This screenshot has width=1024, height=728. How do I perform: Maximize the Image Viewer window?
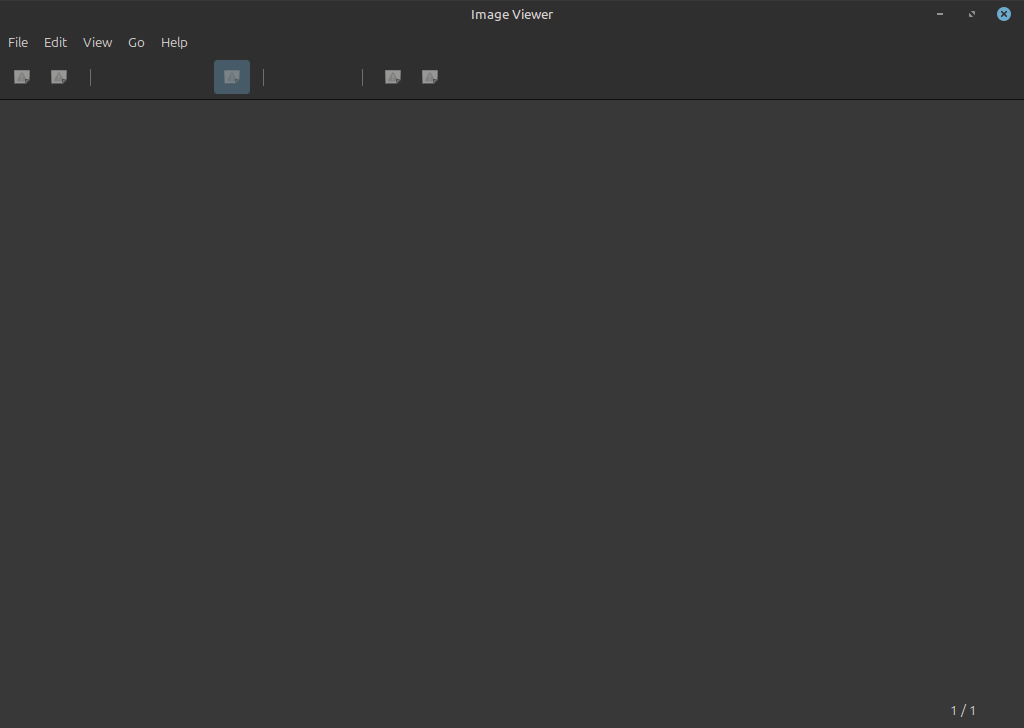[x=972, y=14]
